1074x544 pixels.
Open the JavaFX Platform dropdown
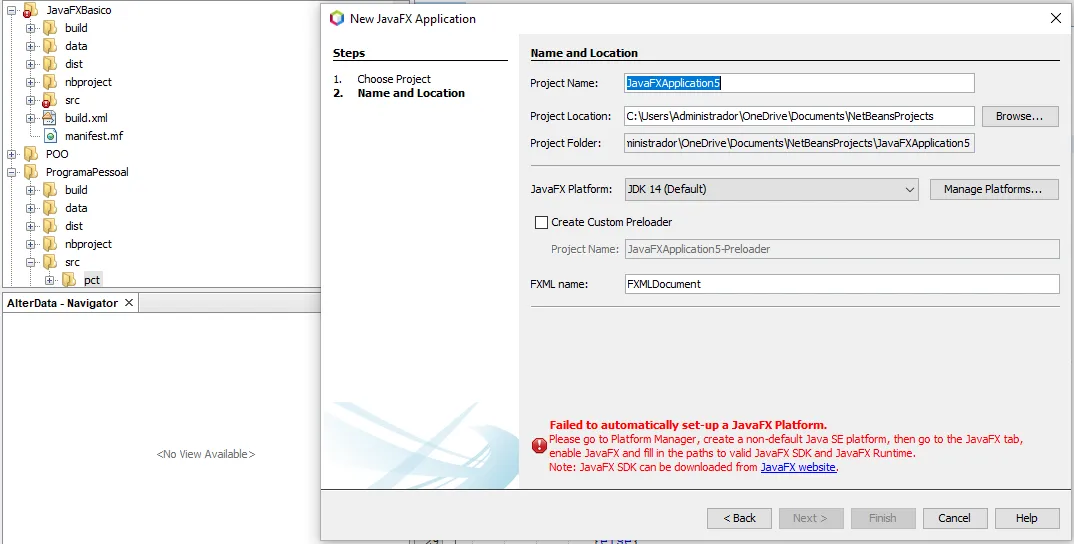point(771,189)
